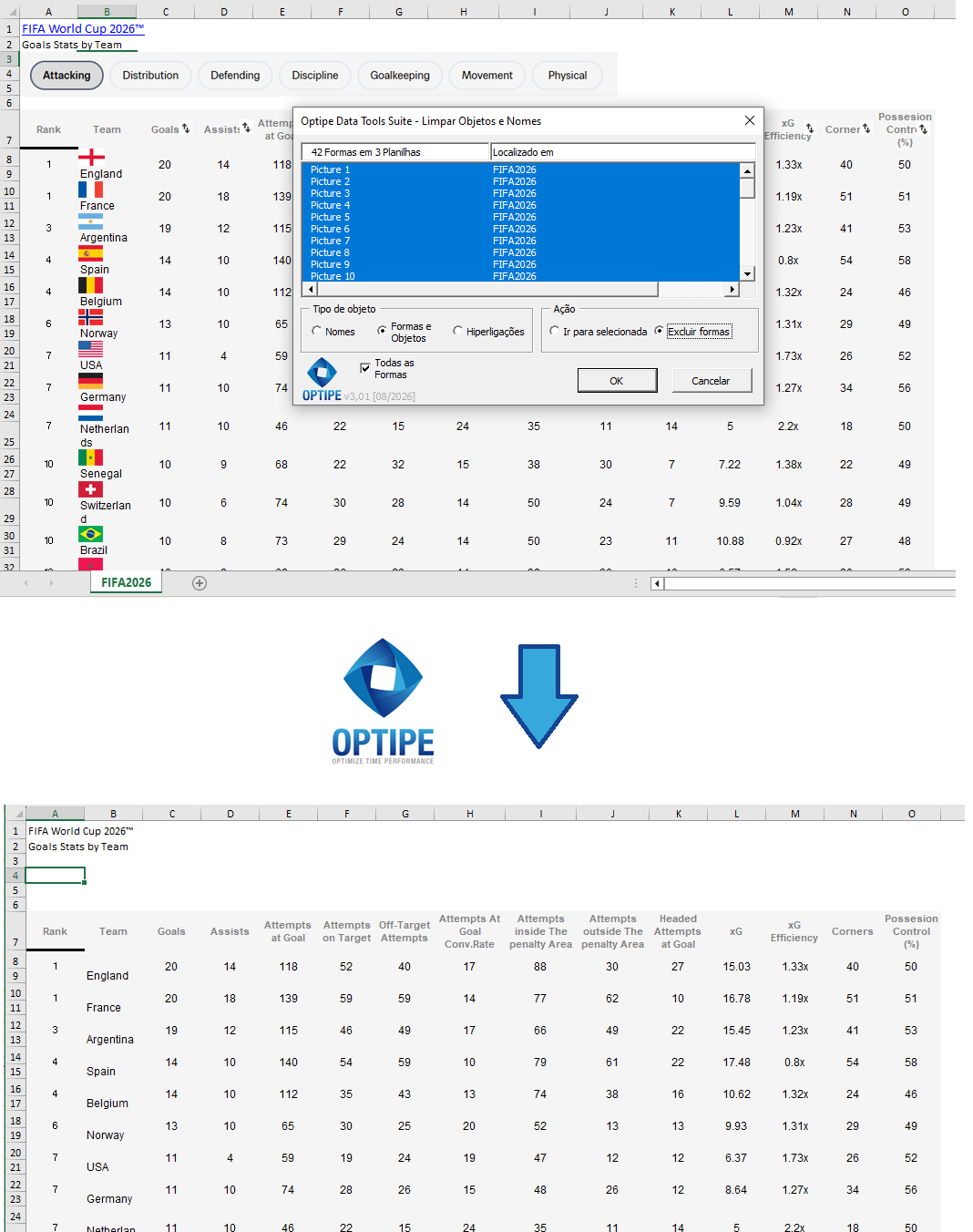Select the Spain flag image
This screenshot has width=973, height=1232.
(x=90, y=253)
